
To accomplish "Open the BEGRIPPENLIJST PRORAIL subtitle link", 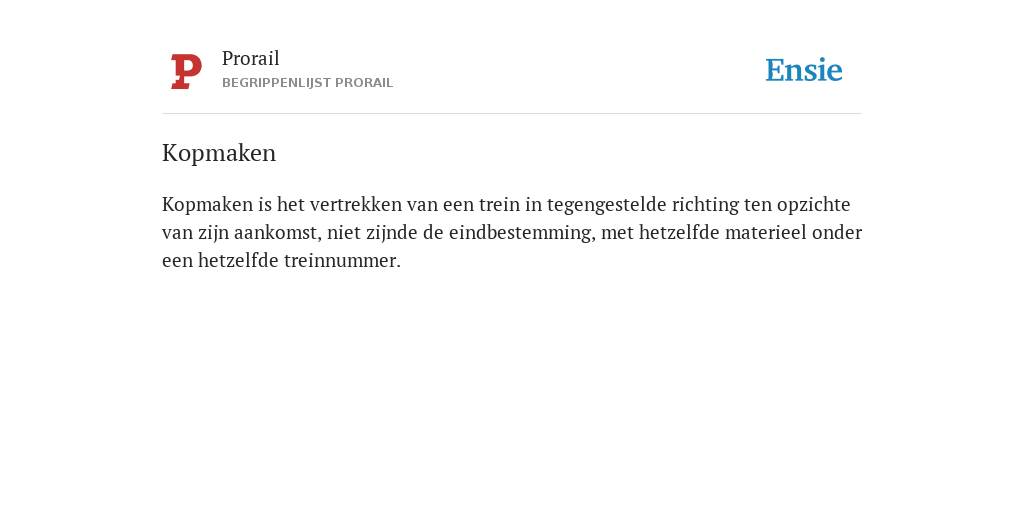I will (308, 83).
